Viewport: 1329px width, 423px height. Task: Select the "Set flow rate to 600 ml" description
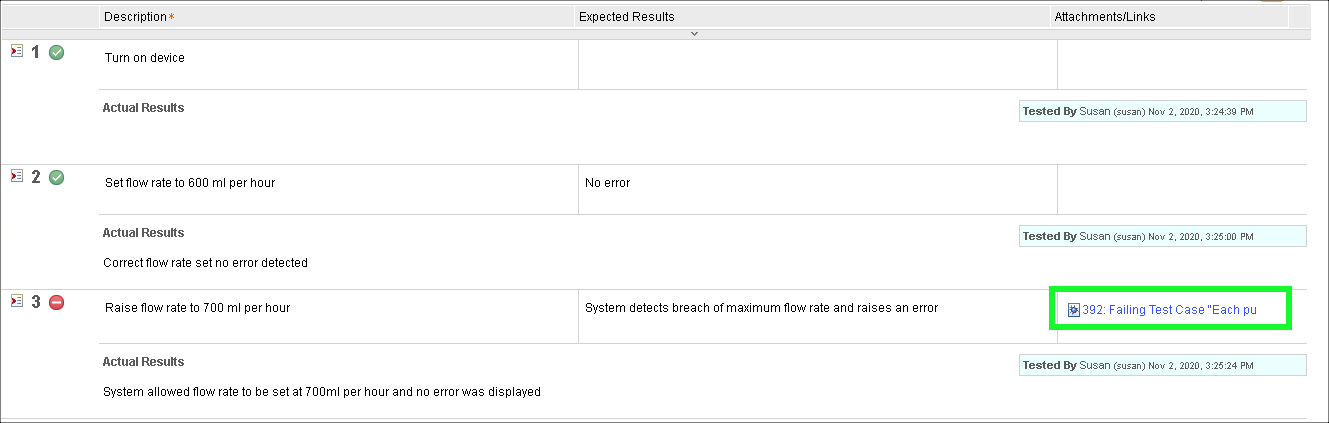[x=190, y=183]
